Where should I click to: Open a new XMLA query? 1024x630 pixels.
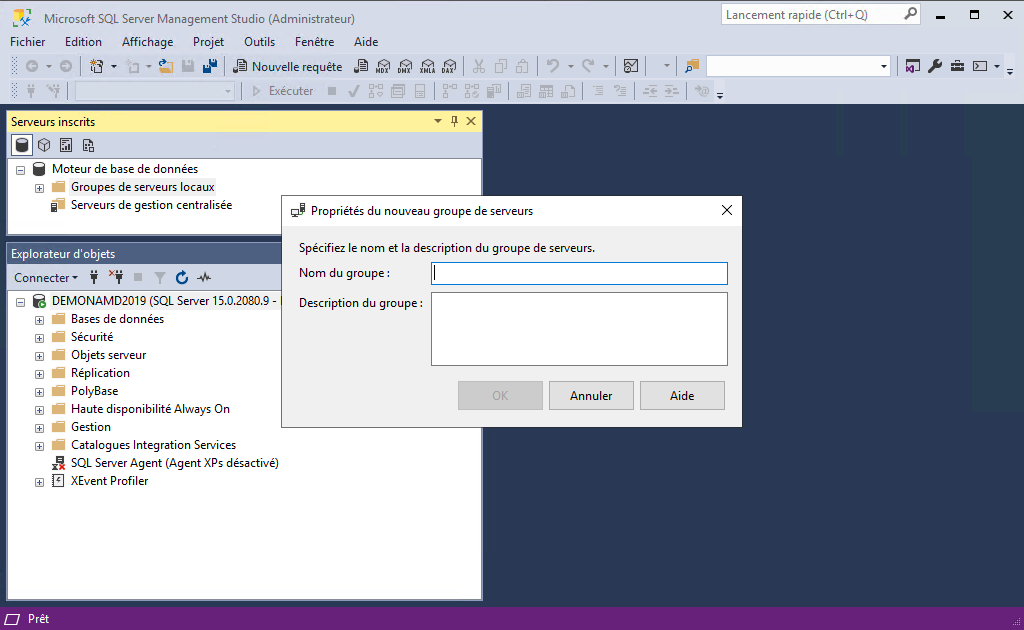[x=427, y=66]
